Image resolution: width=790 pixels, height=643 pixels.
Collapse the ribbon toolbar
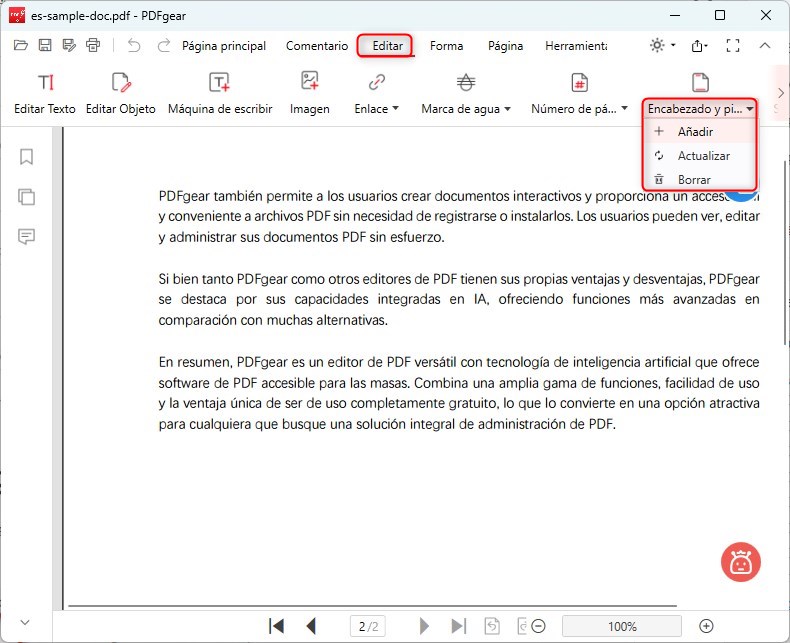pyautogui.click(x=765, y=45)
